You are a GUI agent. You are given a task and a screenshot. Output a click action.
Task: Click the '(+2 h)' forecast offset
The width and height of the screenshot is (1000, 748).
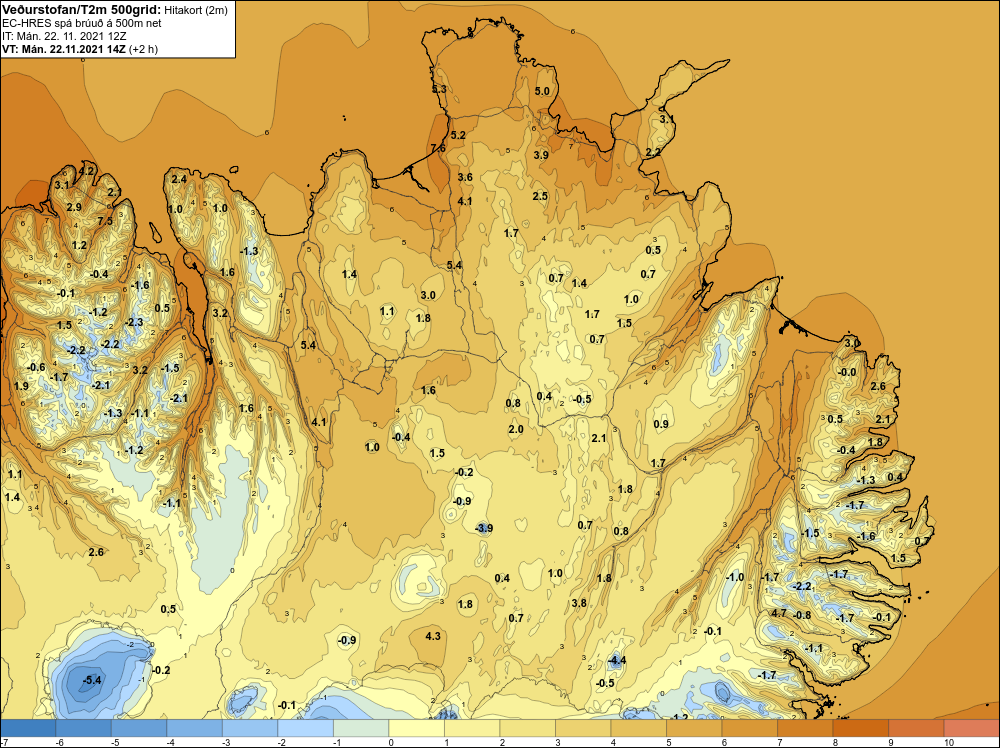pyautogui.click(x=143, y=48)
